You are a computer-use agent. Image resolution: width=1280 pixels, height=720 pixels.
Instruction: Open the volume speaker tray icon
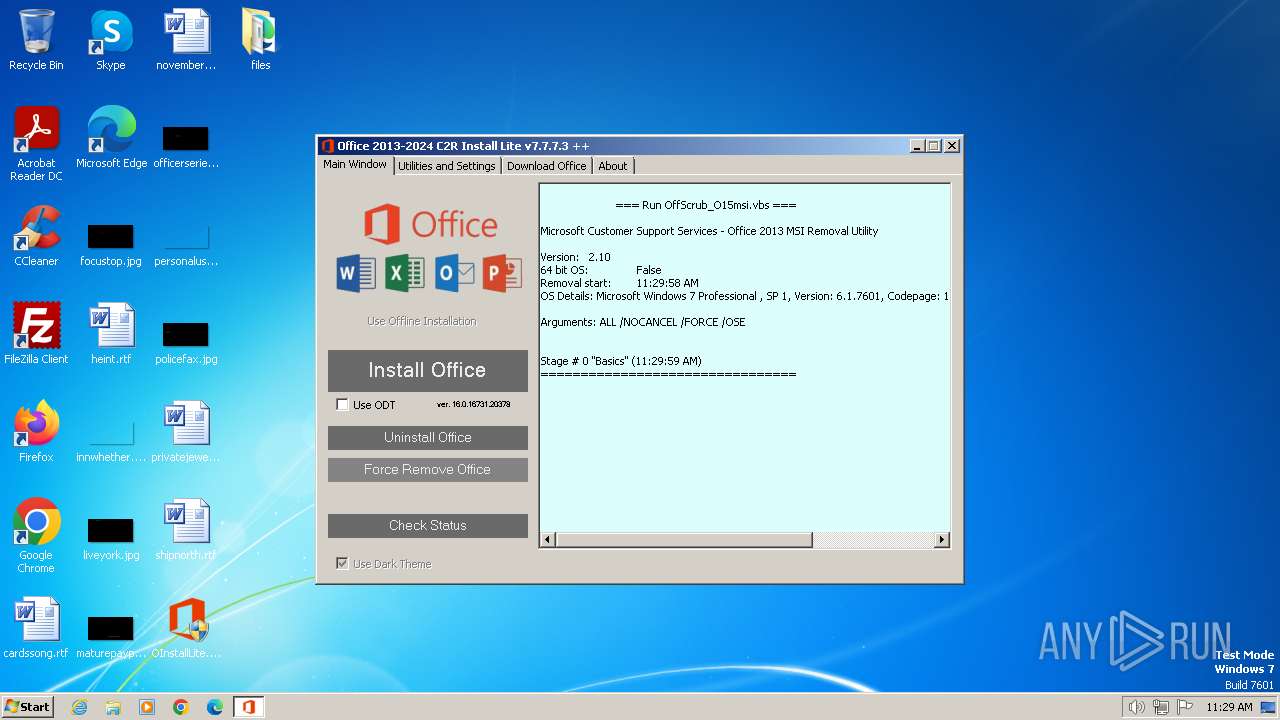click(1136, 707)
